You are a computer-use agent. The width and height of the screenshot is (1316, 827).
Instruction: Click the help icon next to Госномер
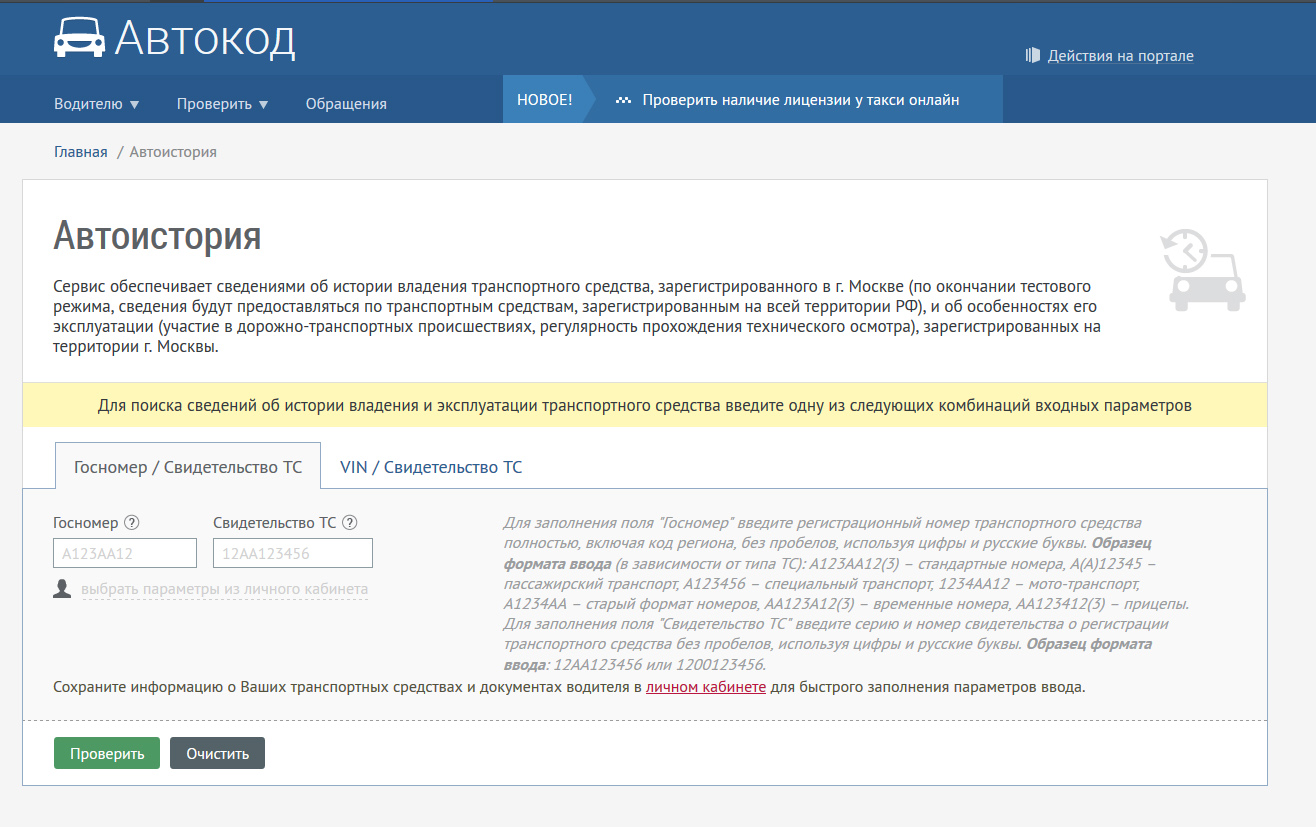(x=132, y=522)
